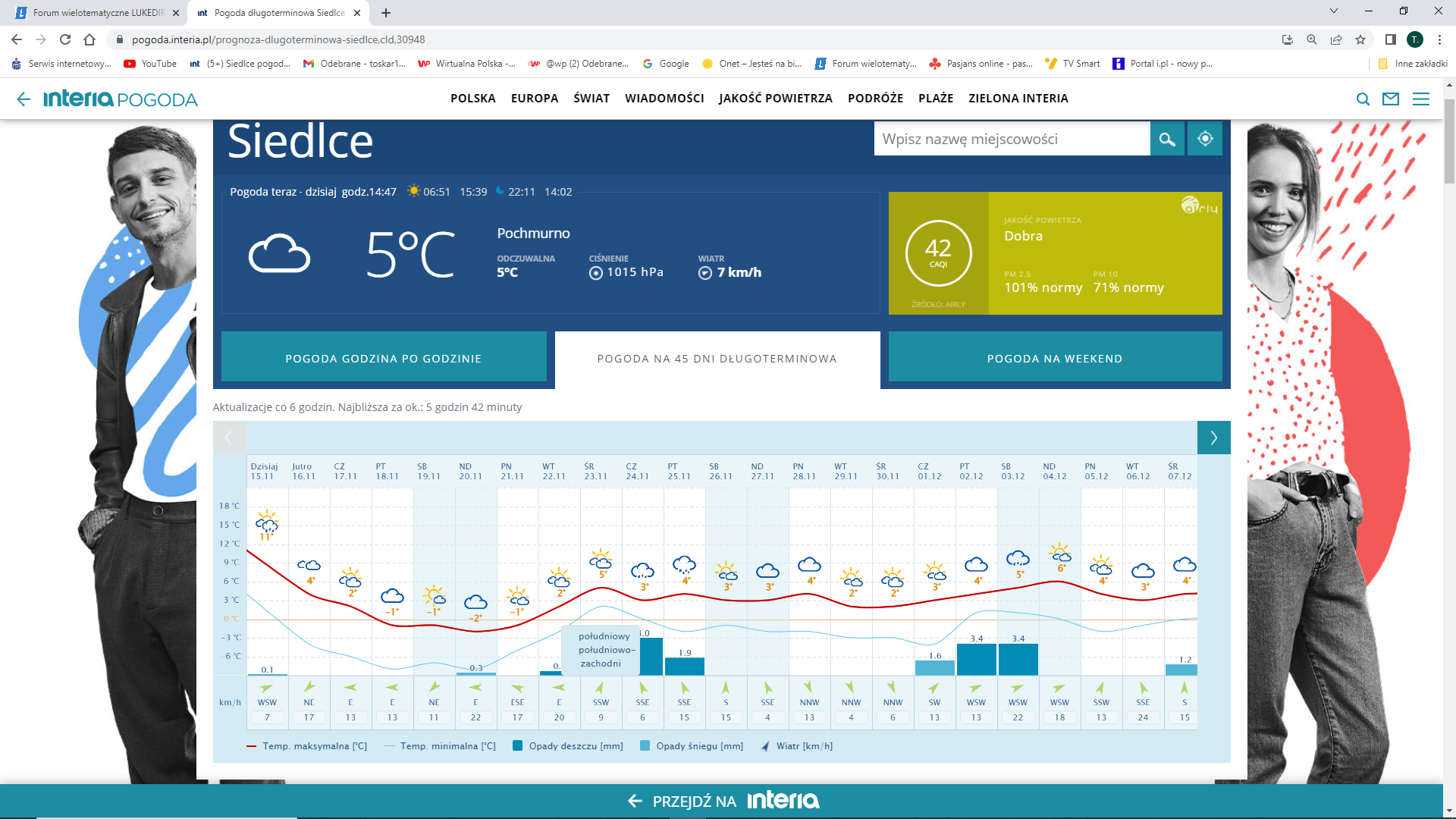Open the JAKOŚĆ POWIETRZA menu item
1456x819 pixels.
[775, 99]
